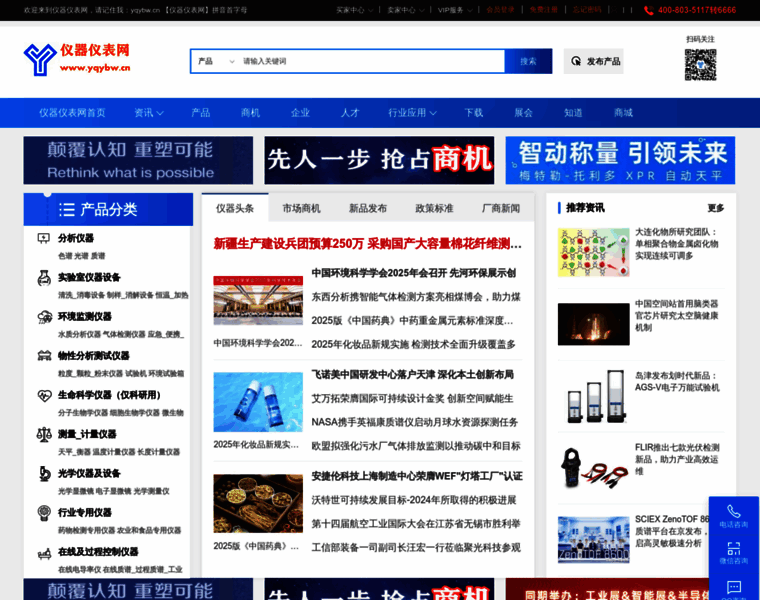Open the 岛津 AGS-V 试验机 news thumbnail
The width and height of the screenshot is (760, 600).
593,394
